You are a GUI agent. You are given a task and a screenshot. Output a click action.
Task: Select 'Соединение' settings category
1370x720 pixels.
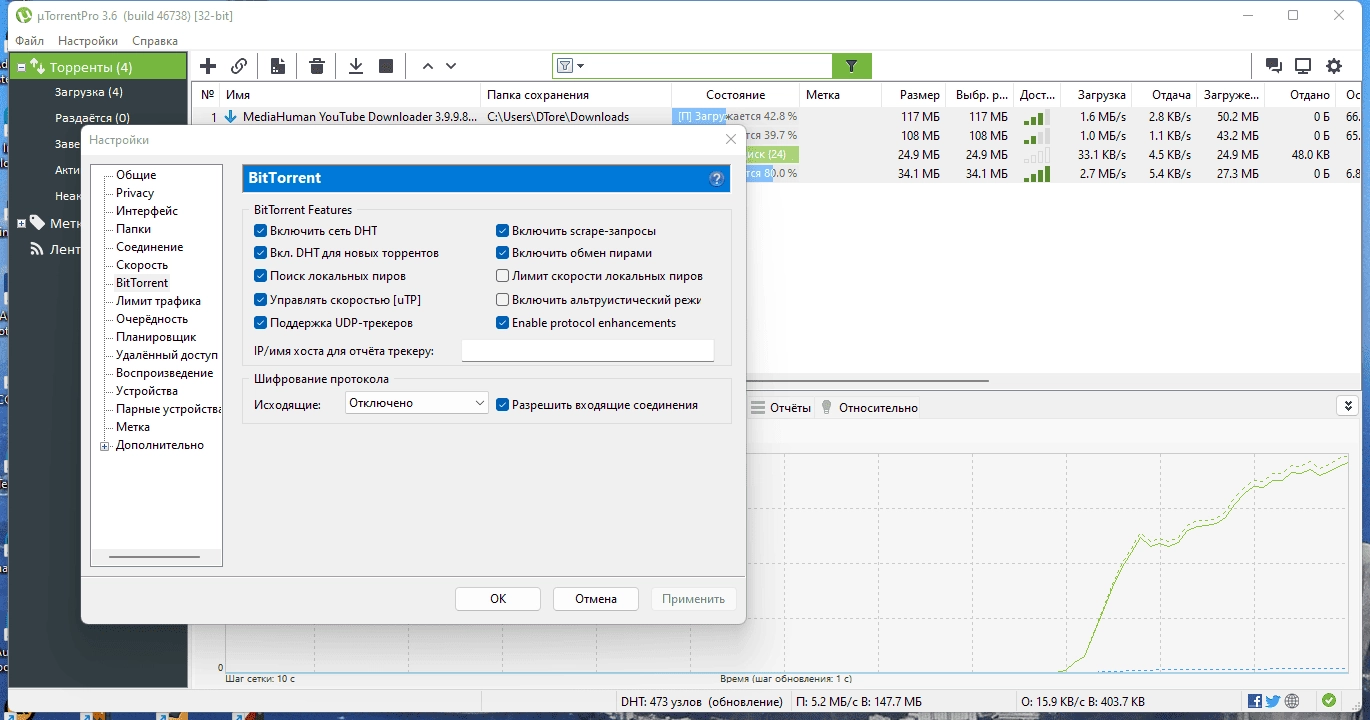[x=150, y=247]
